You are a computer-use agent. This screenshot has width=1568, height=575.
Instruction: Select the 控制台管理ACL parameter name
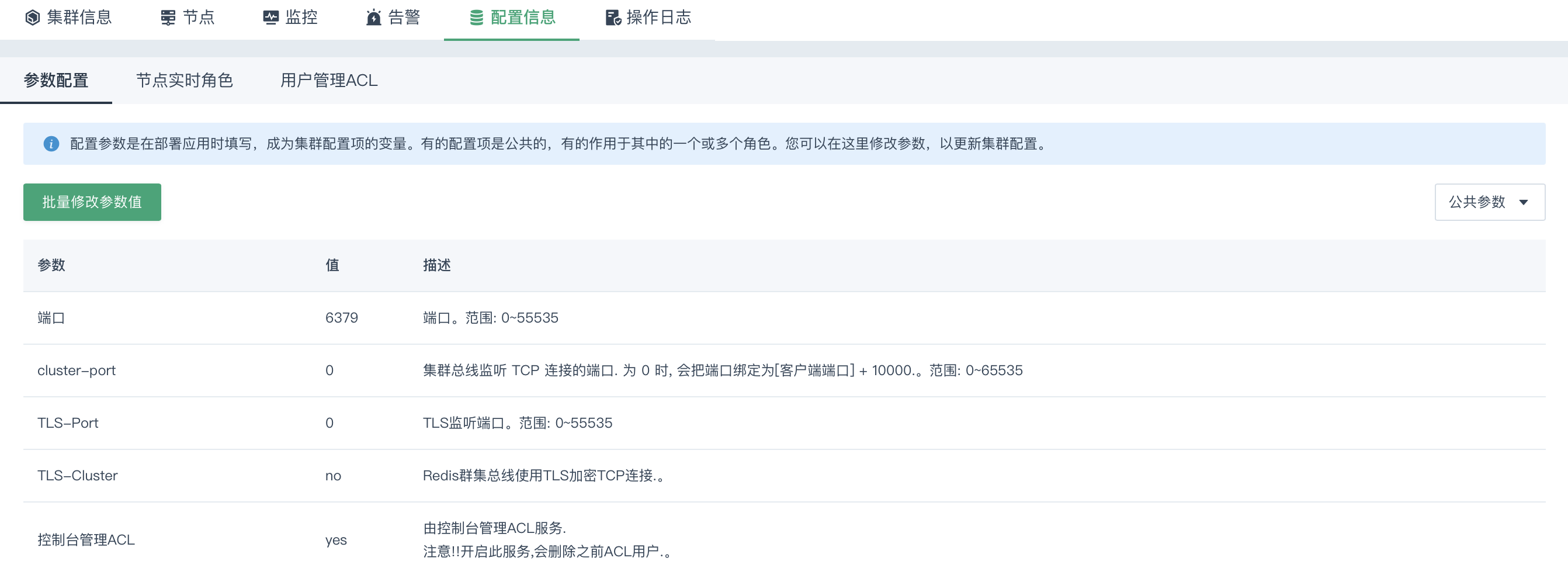86,541
